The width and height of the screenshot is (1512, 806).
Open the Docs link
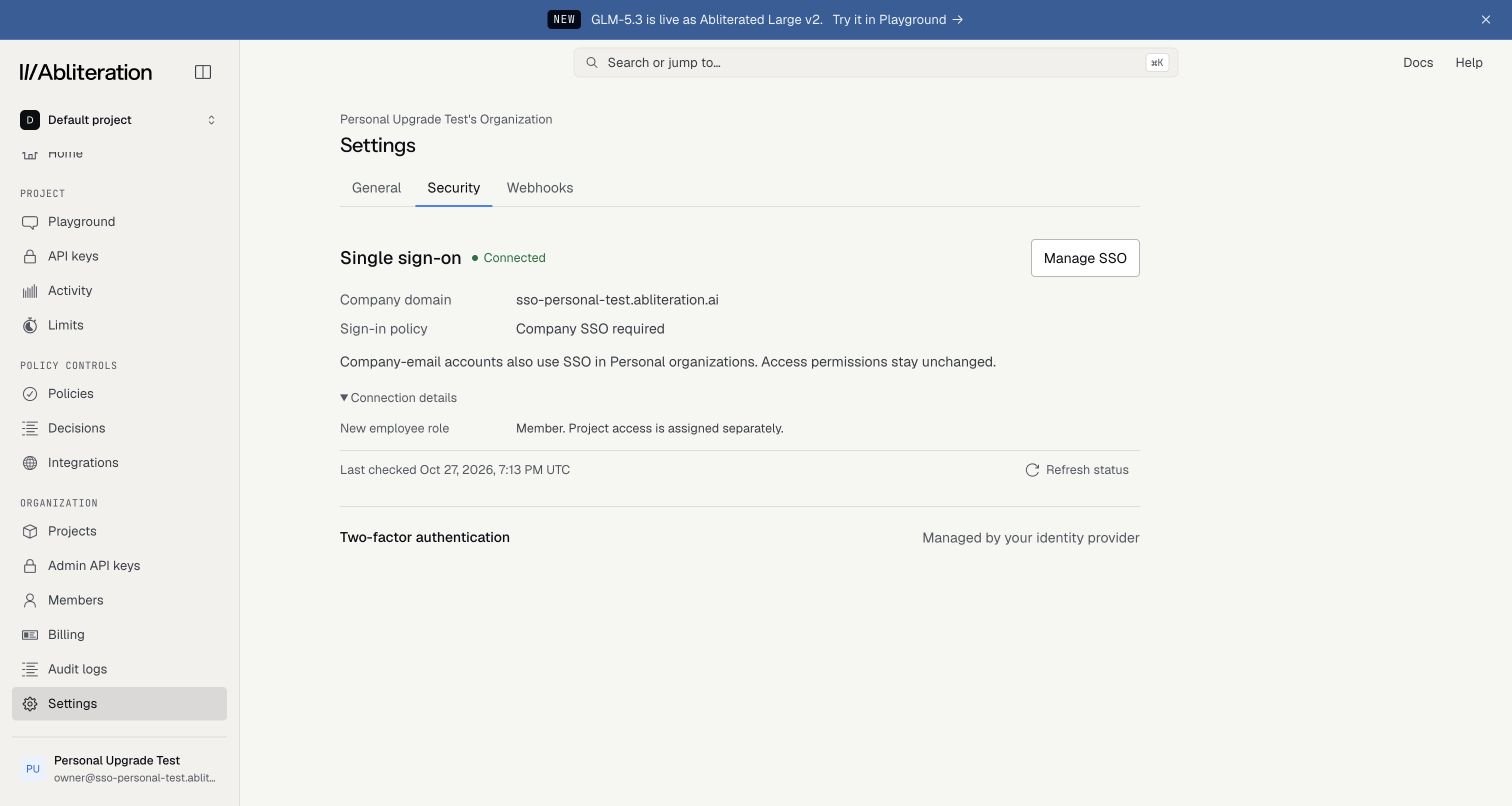point(1418,63)
